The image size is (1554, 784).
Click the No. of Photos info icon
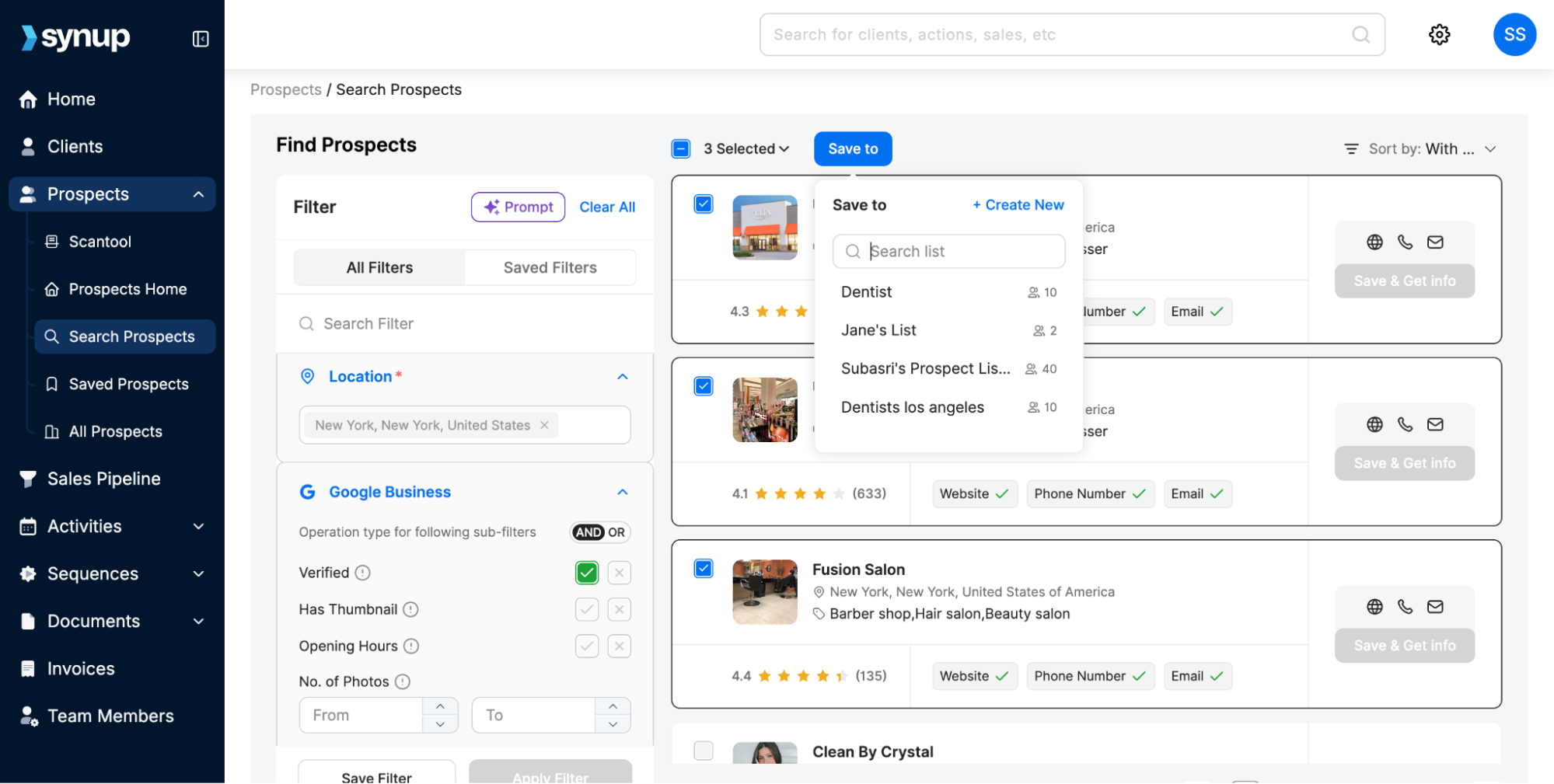tap(402, 681)
